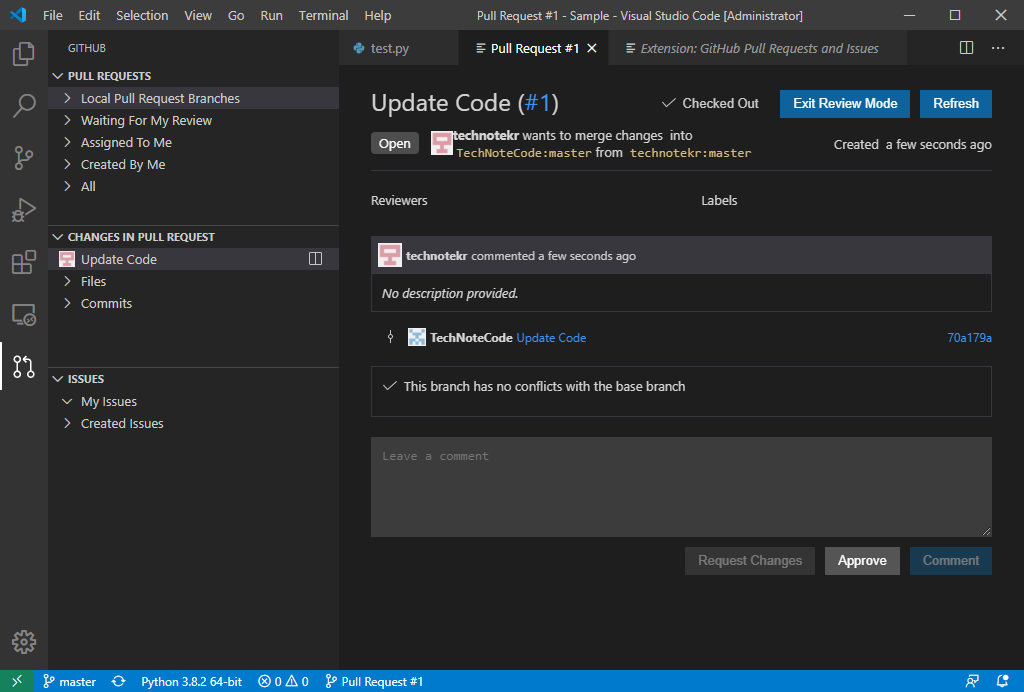1024x692 pixels.
Task: Open the Manage gear menu
Action: 23,642
